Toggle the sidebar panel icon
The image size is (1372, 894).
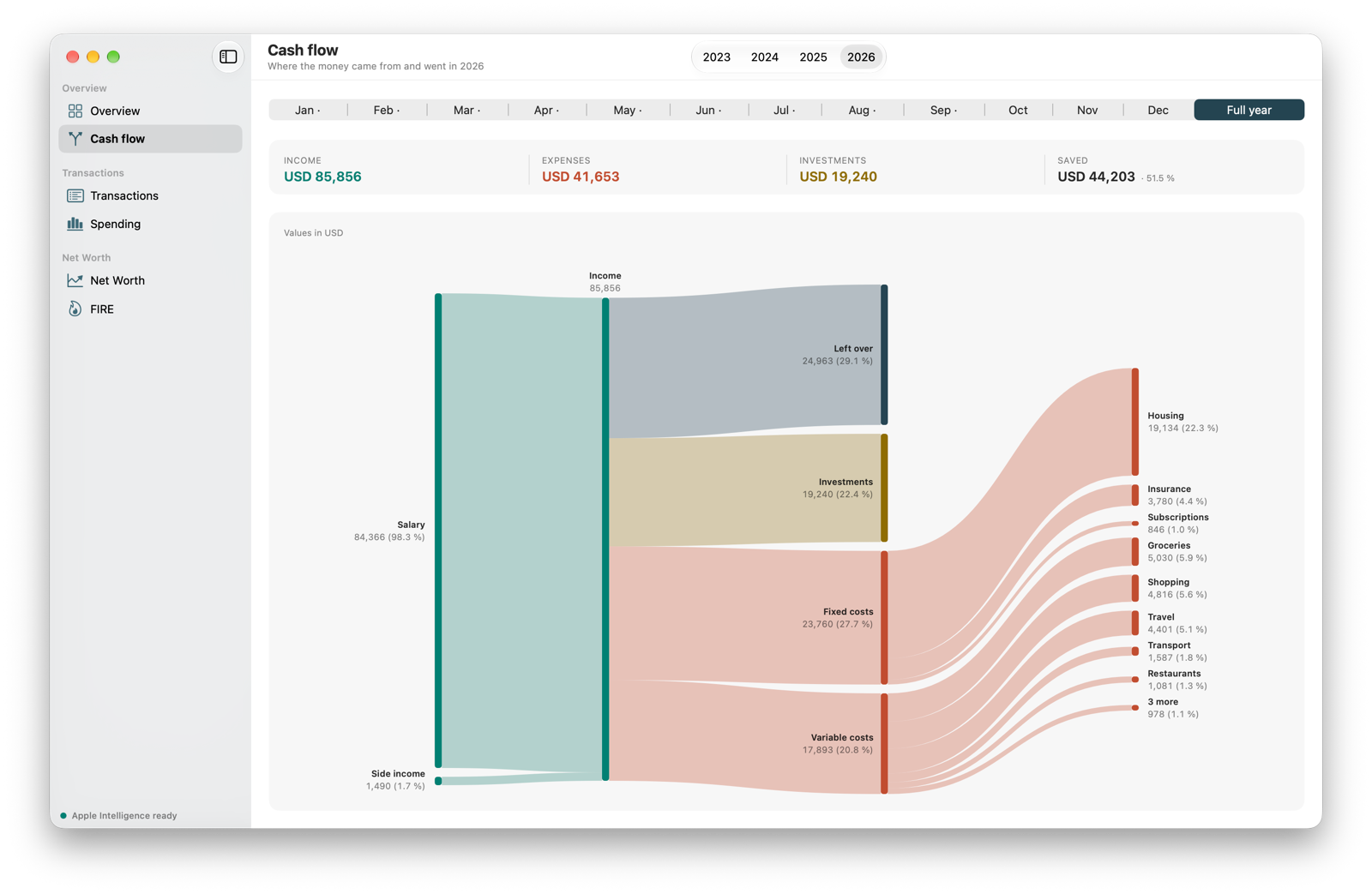(228, 57)
